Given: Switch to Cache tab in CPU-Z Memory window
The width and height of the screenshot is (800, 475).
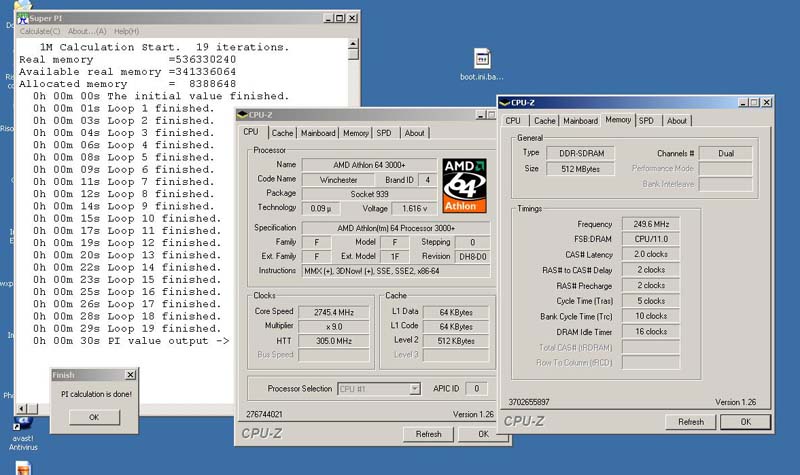Looking at the screenshot, I should coord(544,121).
